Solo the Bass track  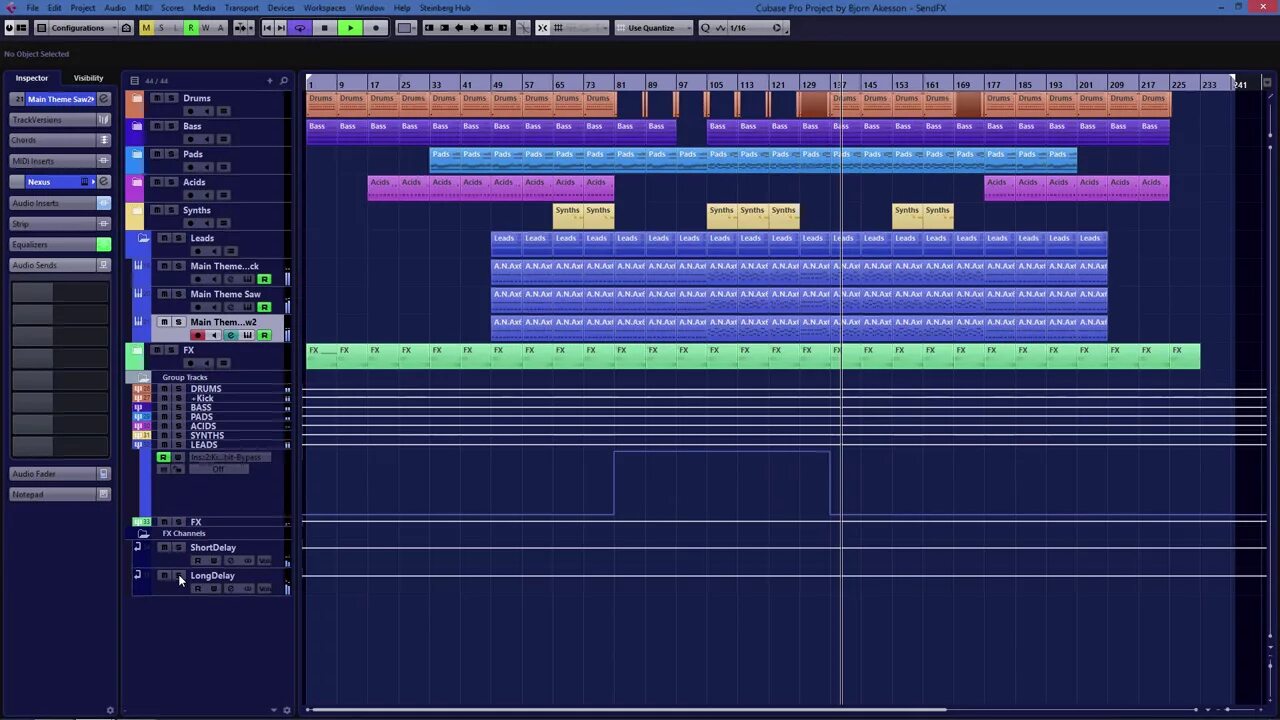(171, 126)
